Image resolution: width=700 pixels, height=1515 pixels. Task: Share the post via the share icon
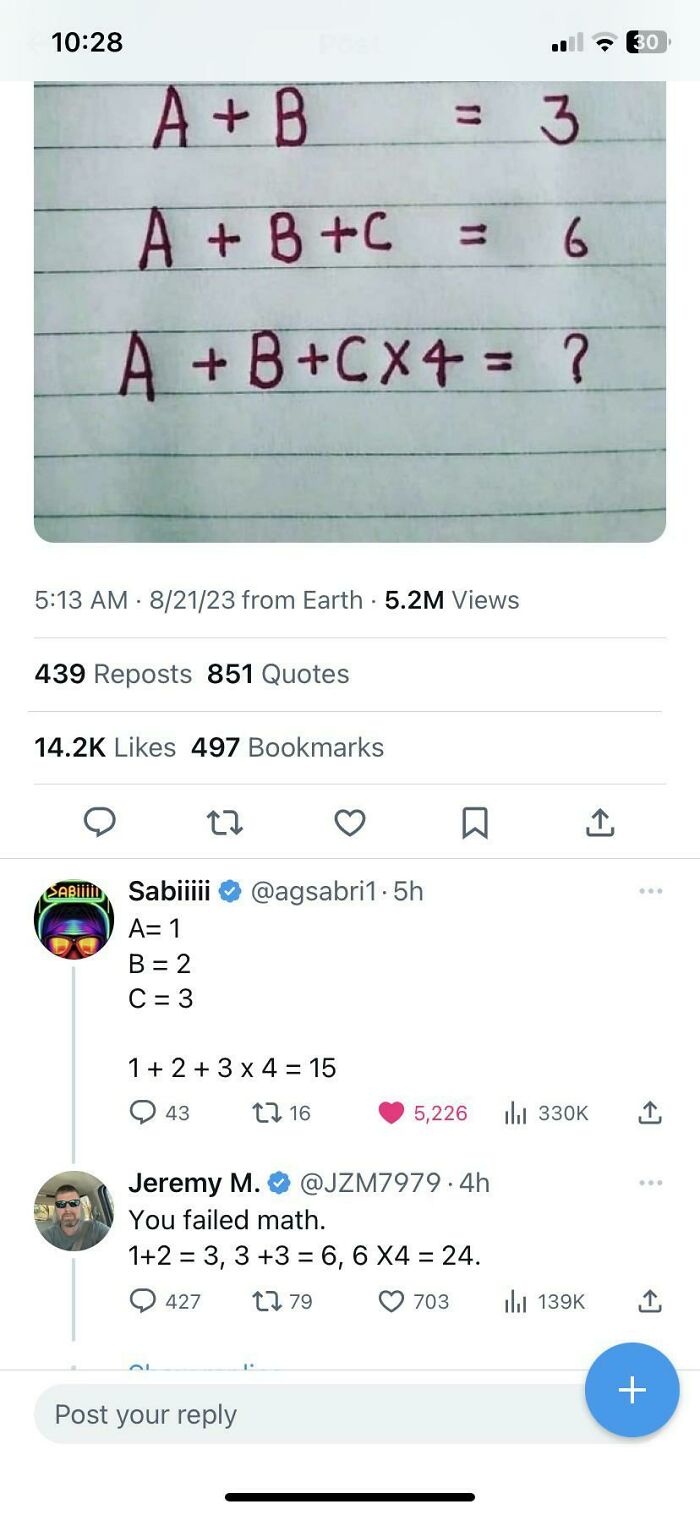pyautogui.click(x=599, y=823)
